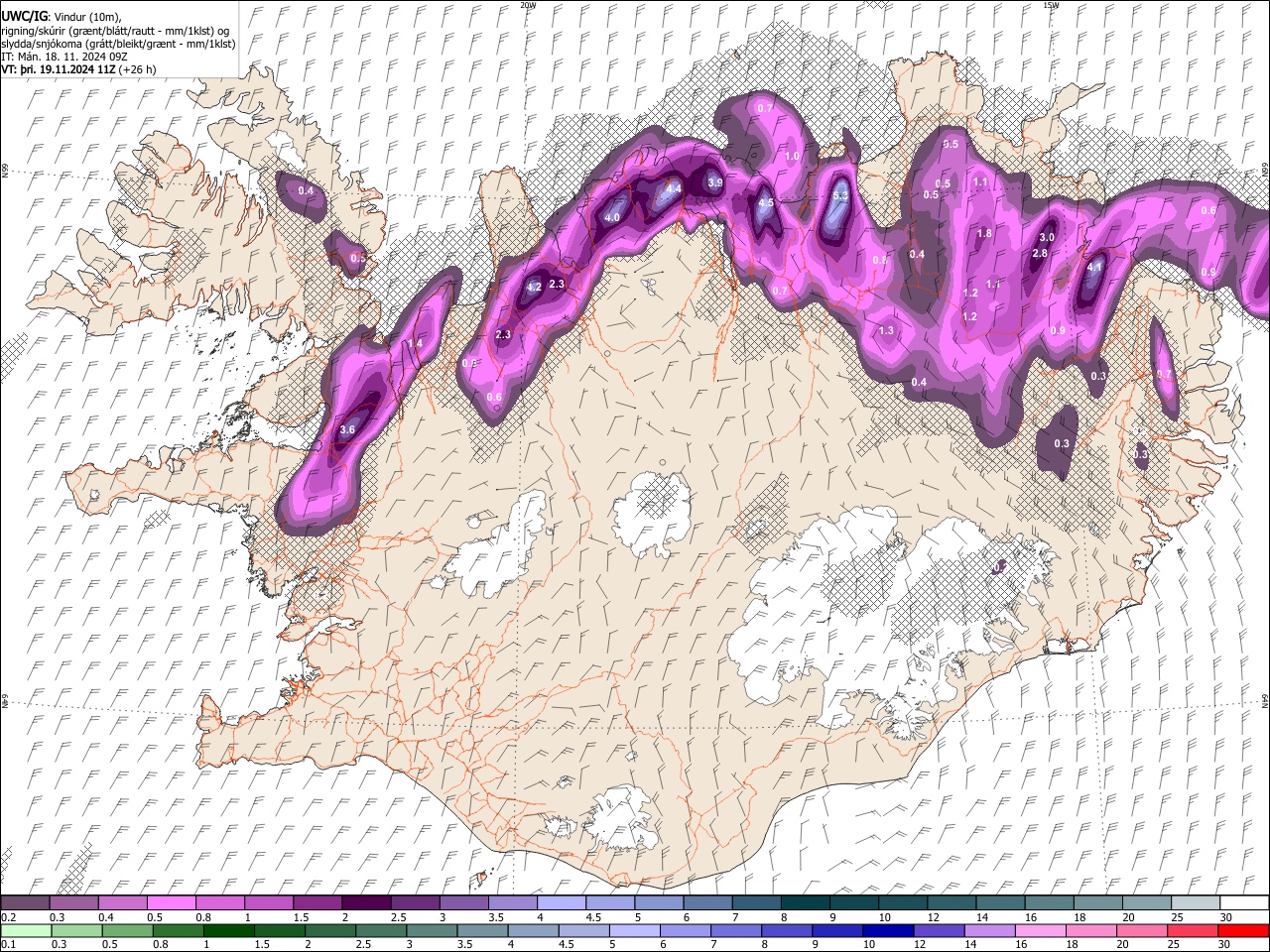Click the 4.1 precipitation value on the map
This screenshot has width=1270, height=952.
coord(1095,267)
